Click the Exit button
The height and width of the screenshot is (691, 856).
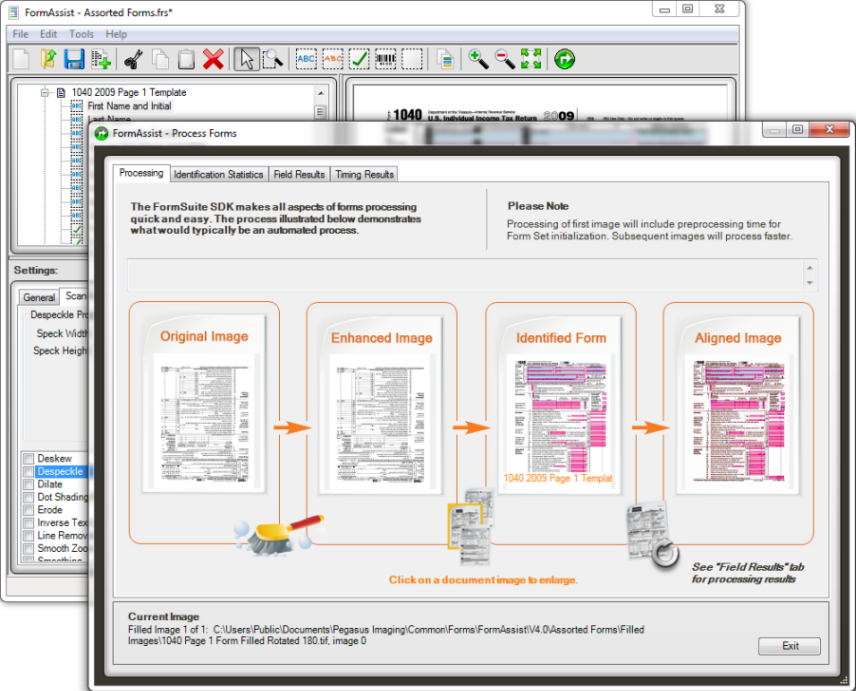789,646
